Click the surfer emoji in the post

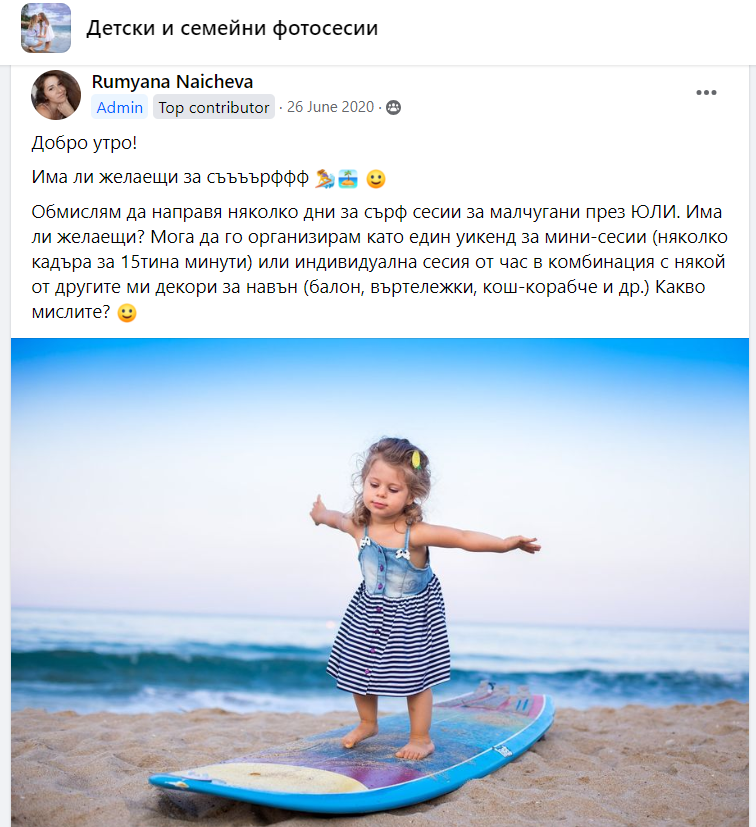(324, 179)
